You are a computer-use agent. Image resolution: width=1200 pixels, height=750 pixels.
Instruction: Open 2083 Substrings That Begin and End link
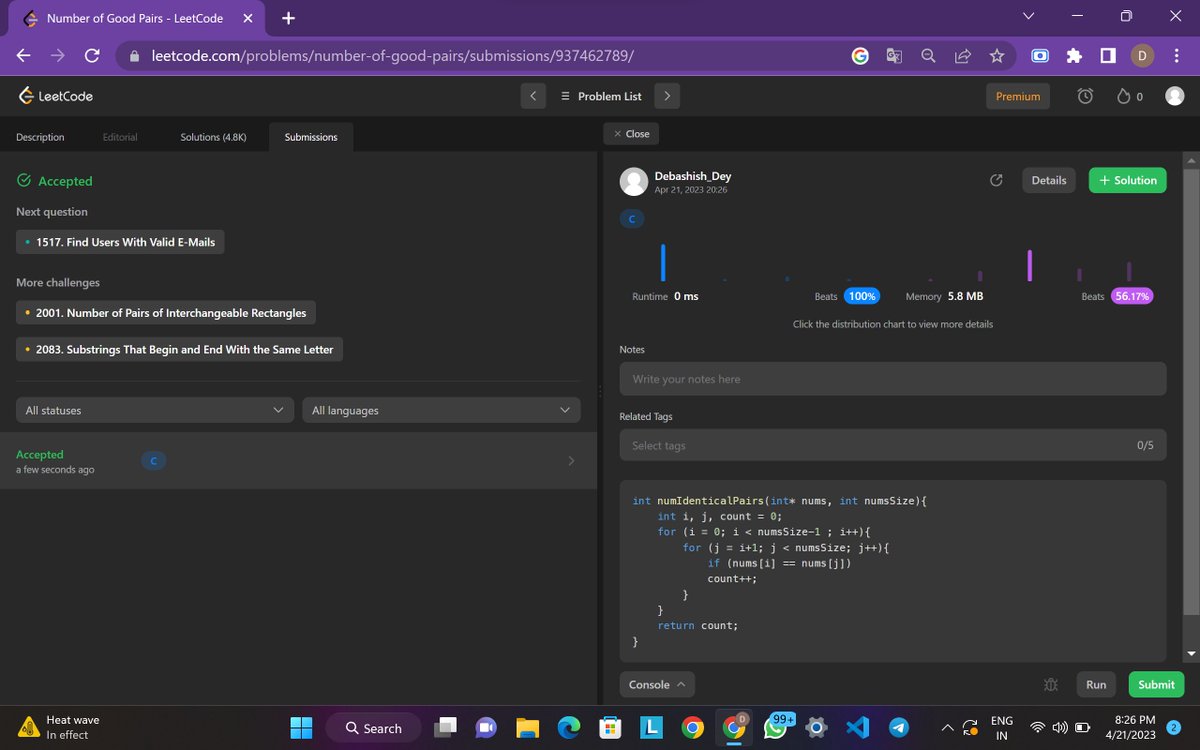tap(180, 349)
